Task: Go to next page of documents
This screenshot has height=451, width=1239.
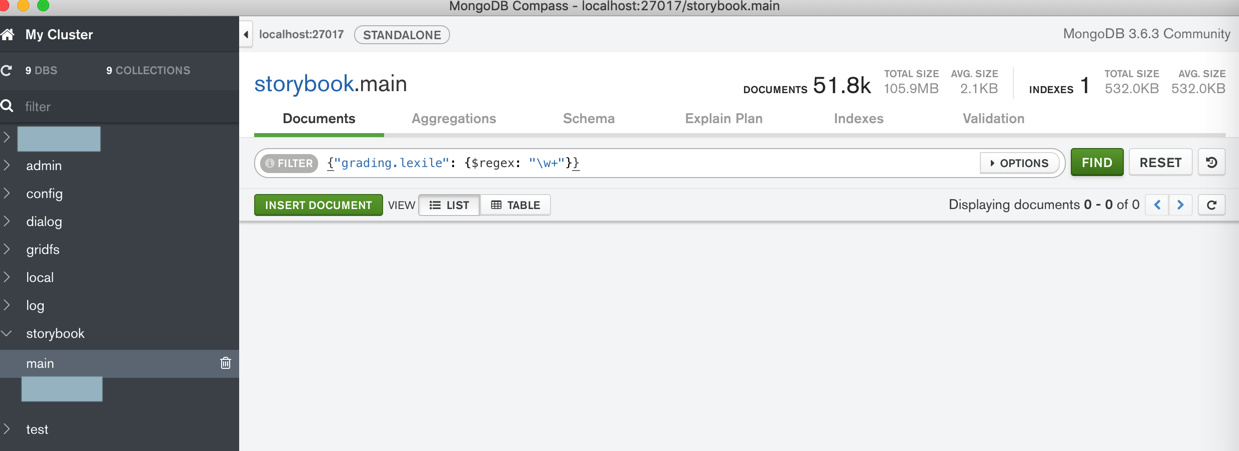Action: [x=1181, y=205]
